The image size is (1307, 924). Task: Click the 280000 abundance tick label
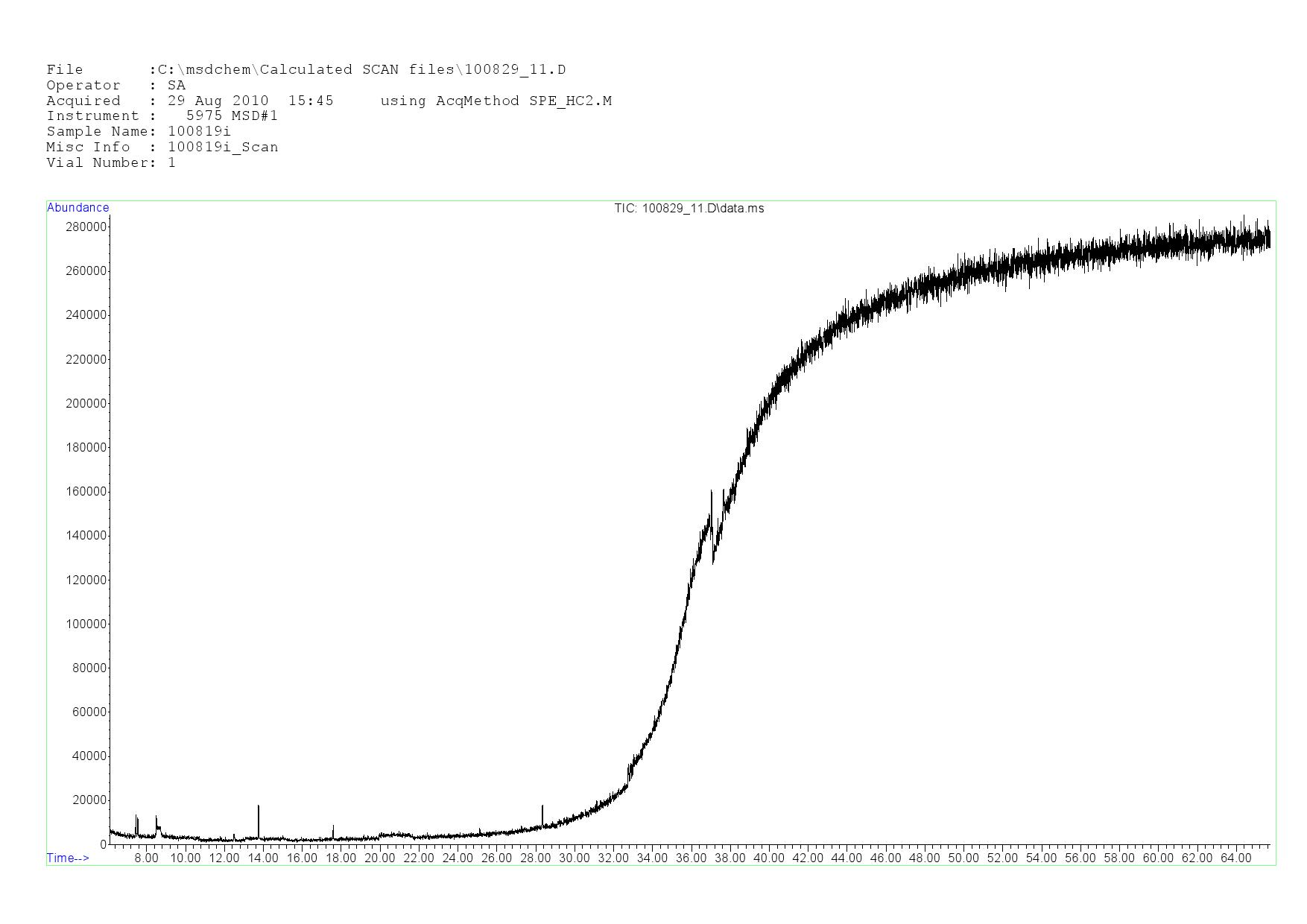click(86, 227)
